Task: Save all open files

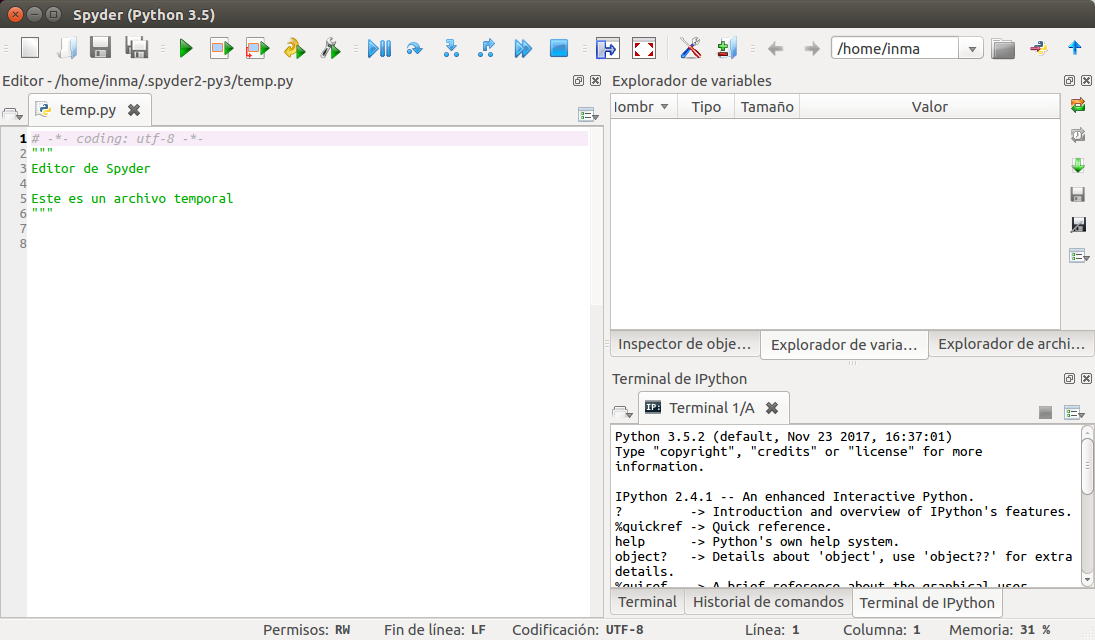Action: pyautogui.click(x=137, y=47)
